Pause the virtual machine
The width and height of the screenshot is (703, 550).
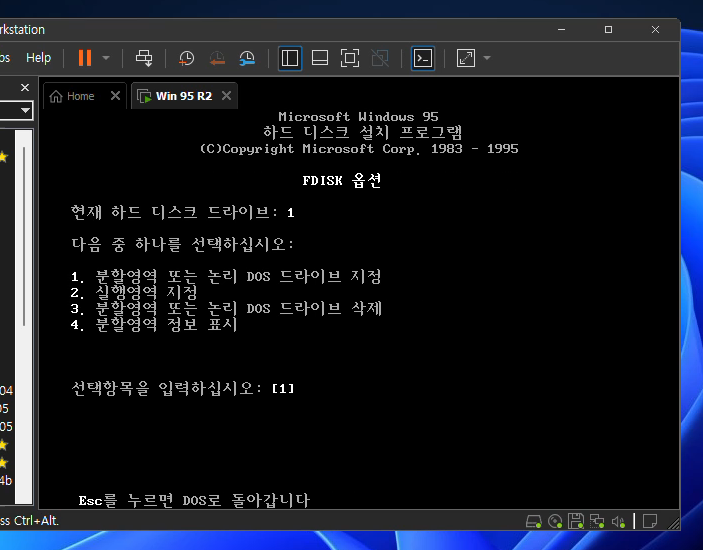[85, 58]
